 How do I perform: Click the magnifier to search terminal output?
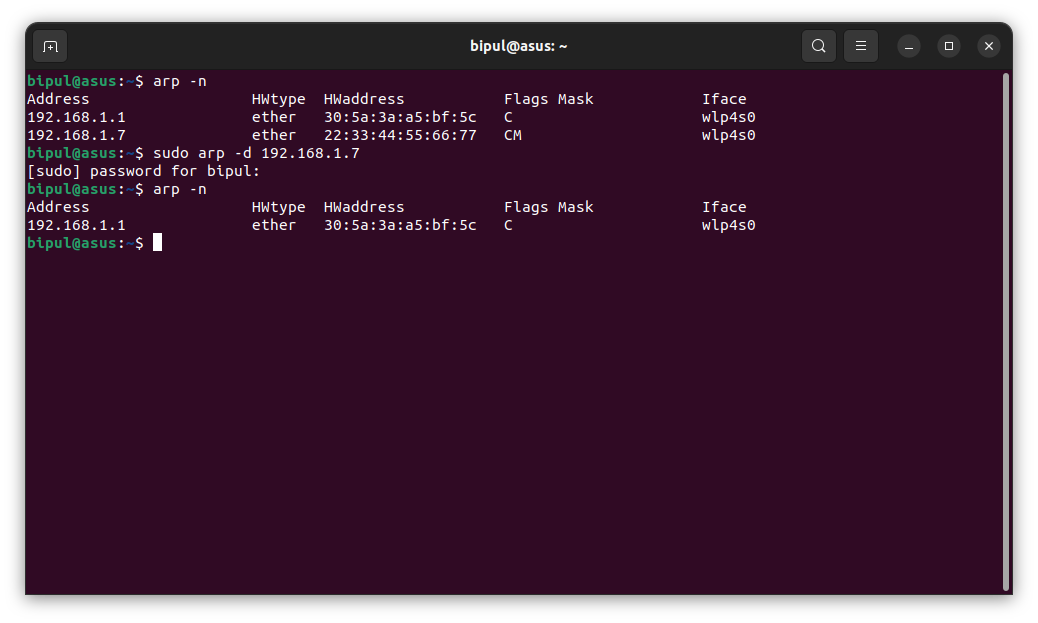[818, 46]
